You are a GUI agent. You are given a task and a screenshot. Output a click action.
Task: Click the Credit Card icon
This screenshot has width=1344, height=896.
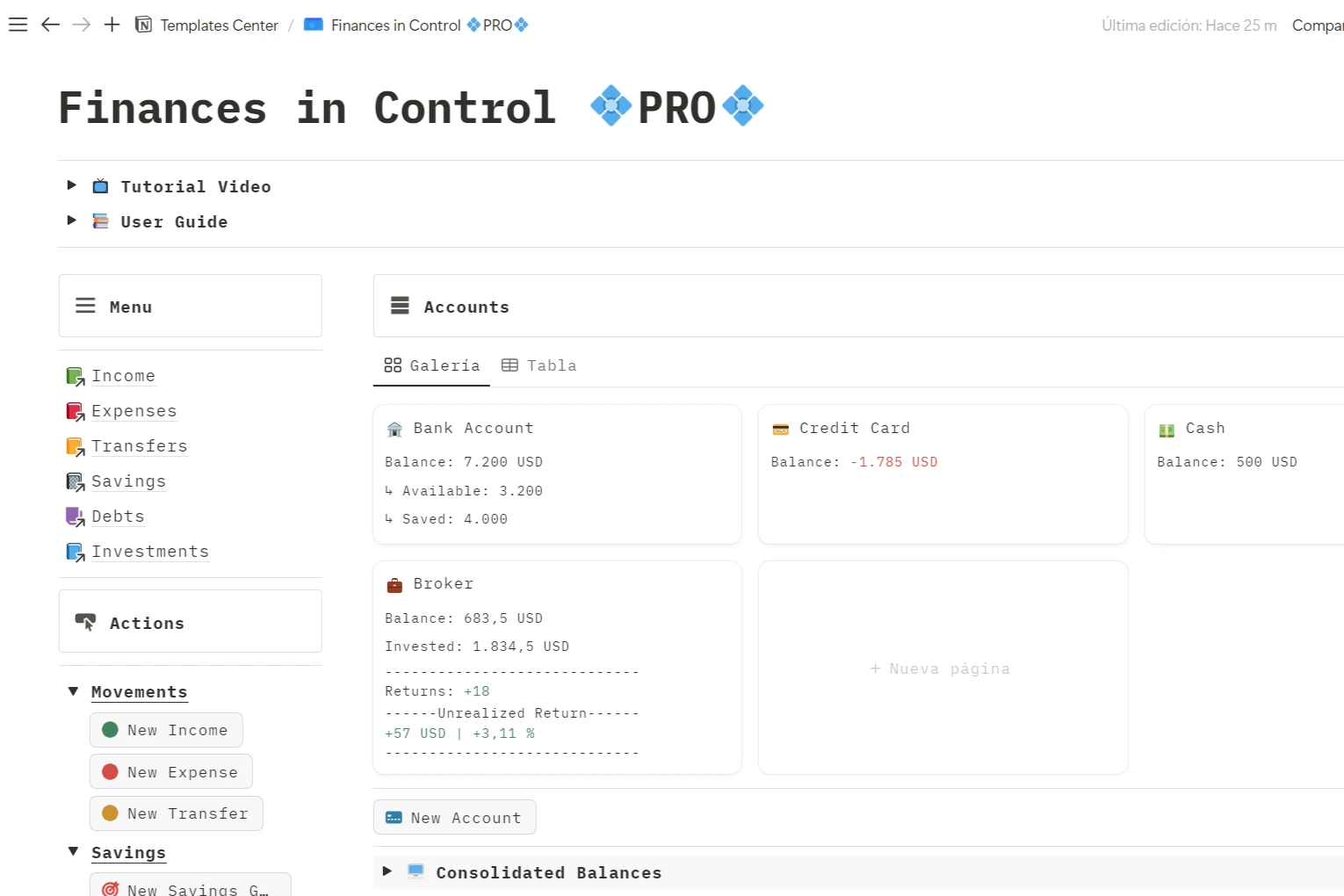click(x=780, y=430)
